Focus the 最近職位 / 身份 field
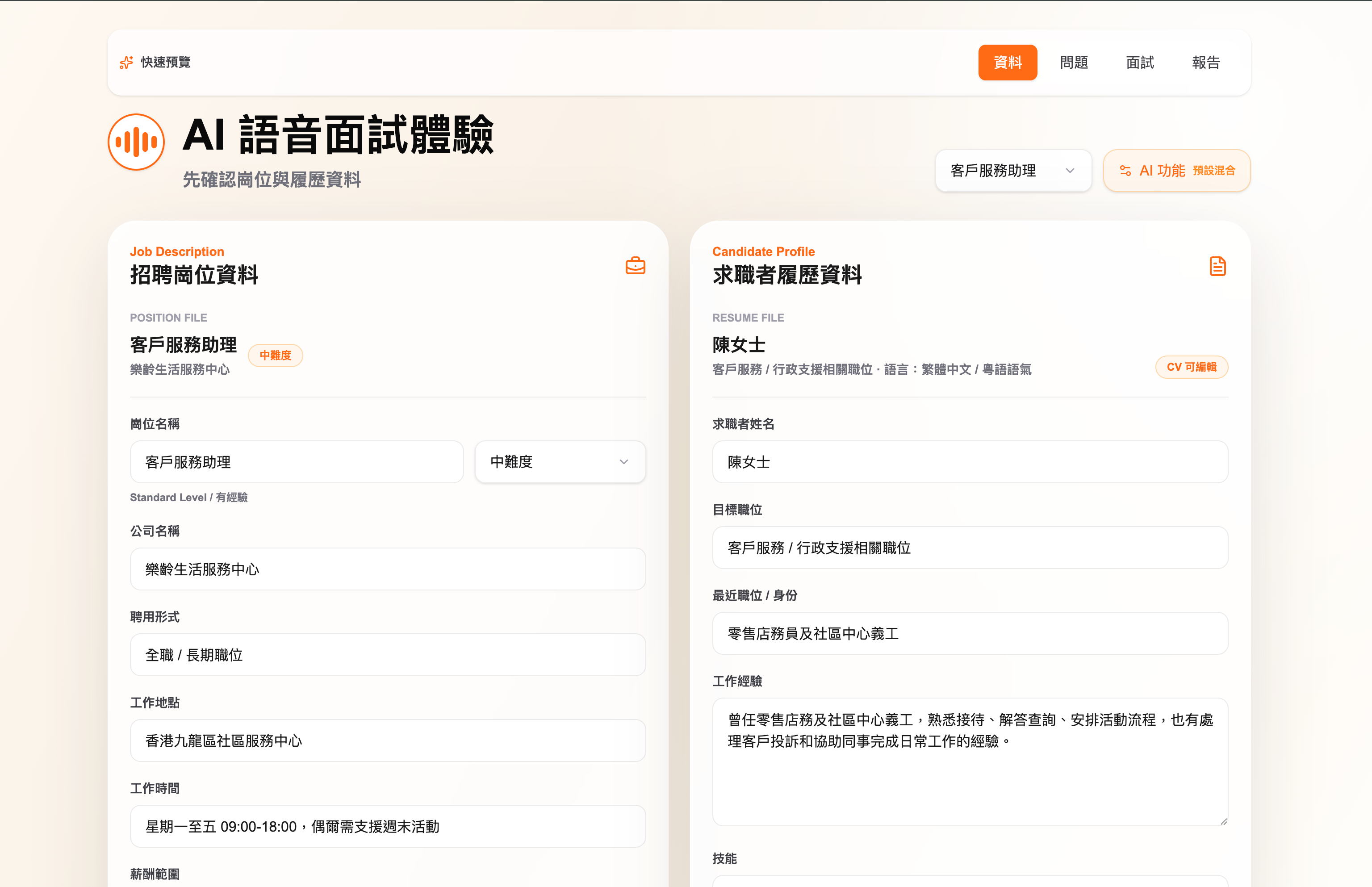 click(x=970, y=634)
